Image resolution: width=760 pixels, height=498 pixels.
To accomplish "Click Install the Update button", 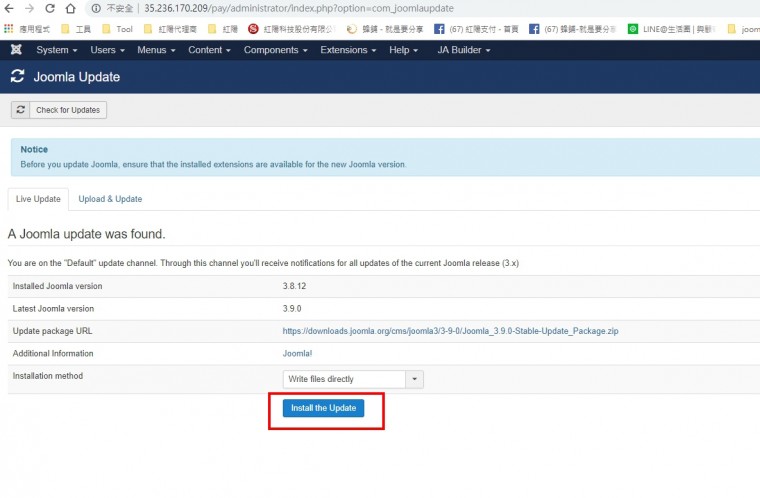I will point(323,408).
